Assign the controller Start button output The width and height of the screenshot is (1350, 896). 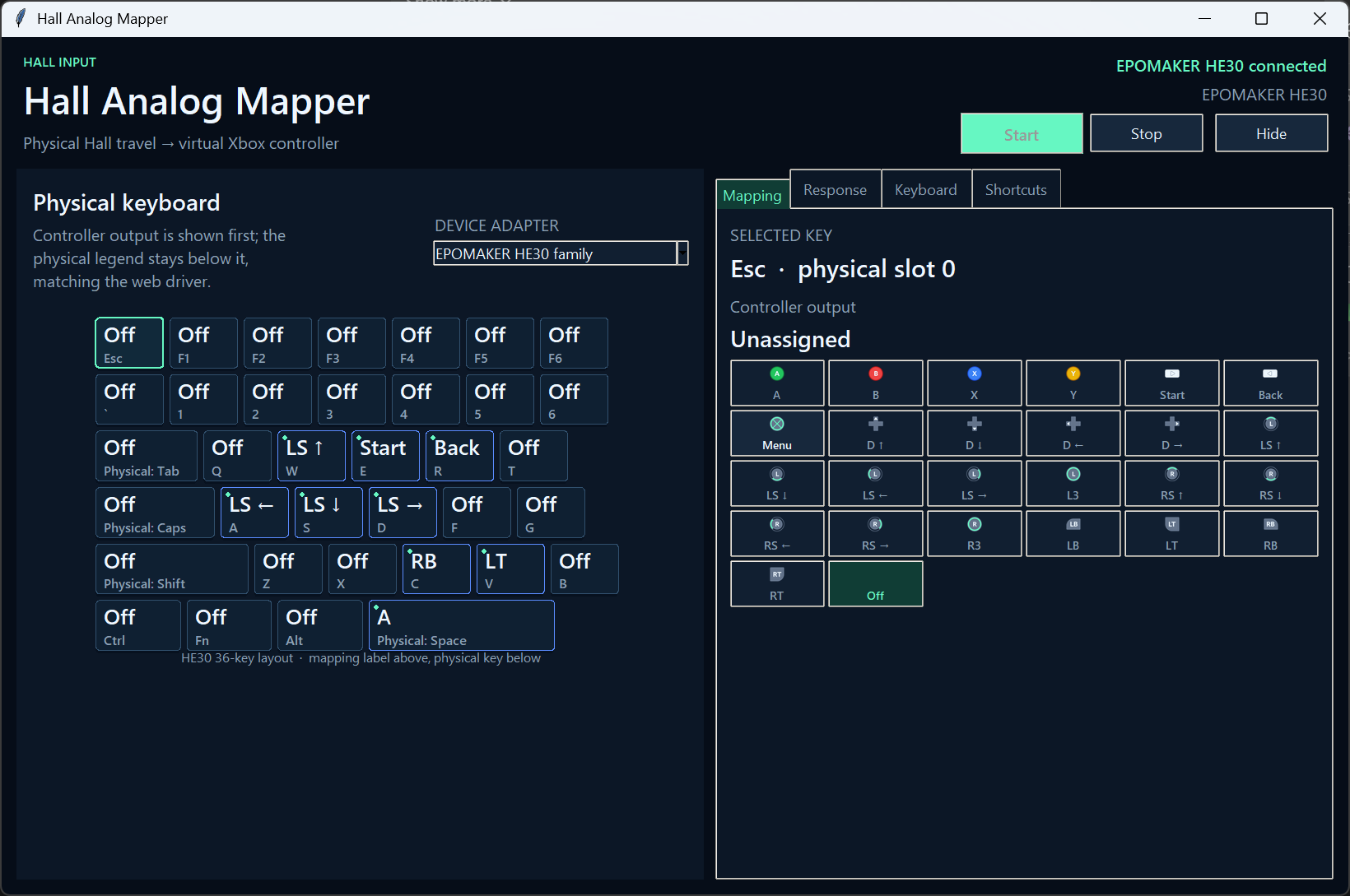coord(1172,383)
